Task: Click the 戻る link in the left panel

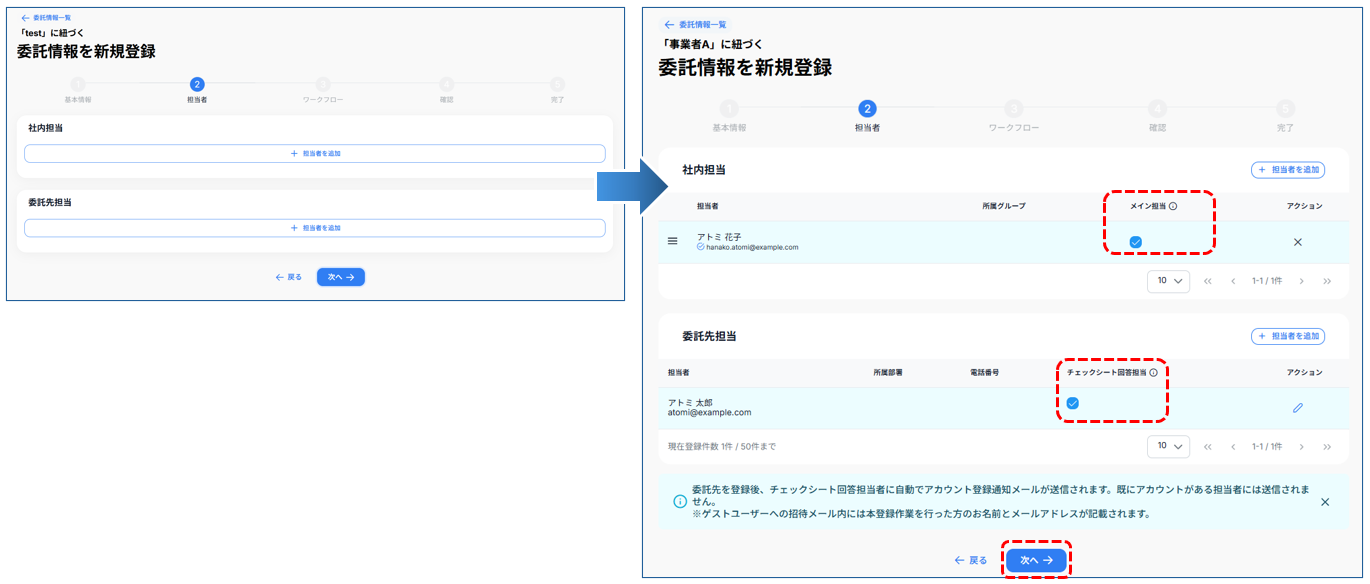Action: [288, 277]
